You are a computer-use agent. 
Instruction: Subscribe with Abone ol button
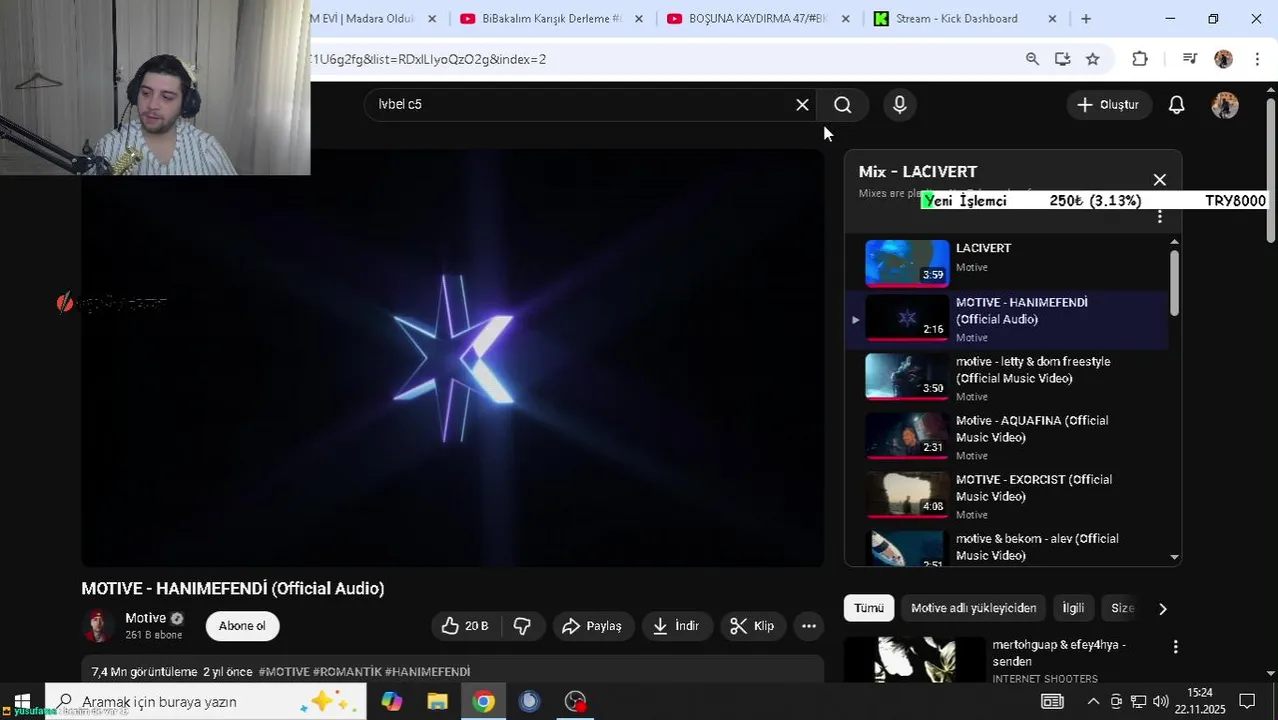(242, 626)
